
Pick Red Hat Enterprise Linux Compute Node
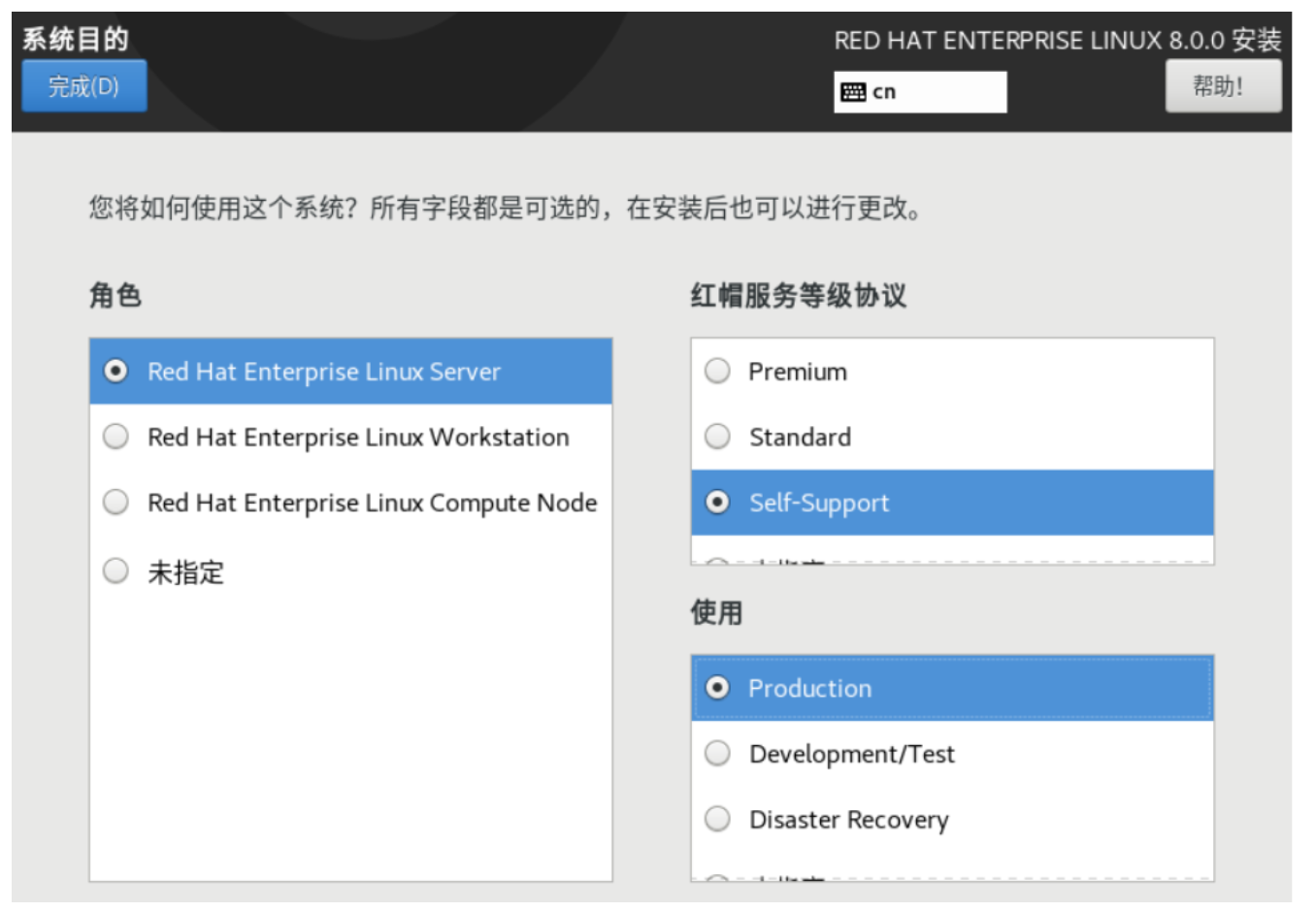coord(371,503)
